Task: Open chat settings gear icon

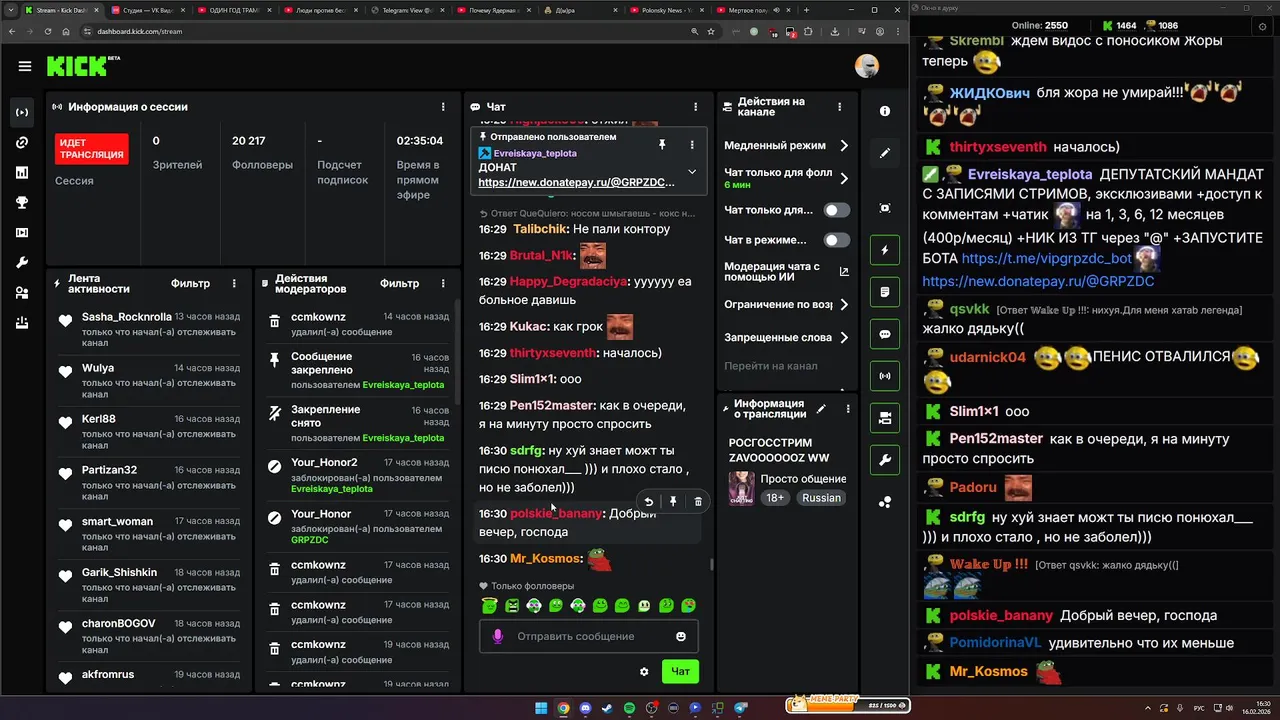Action: pos(644,671)
